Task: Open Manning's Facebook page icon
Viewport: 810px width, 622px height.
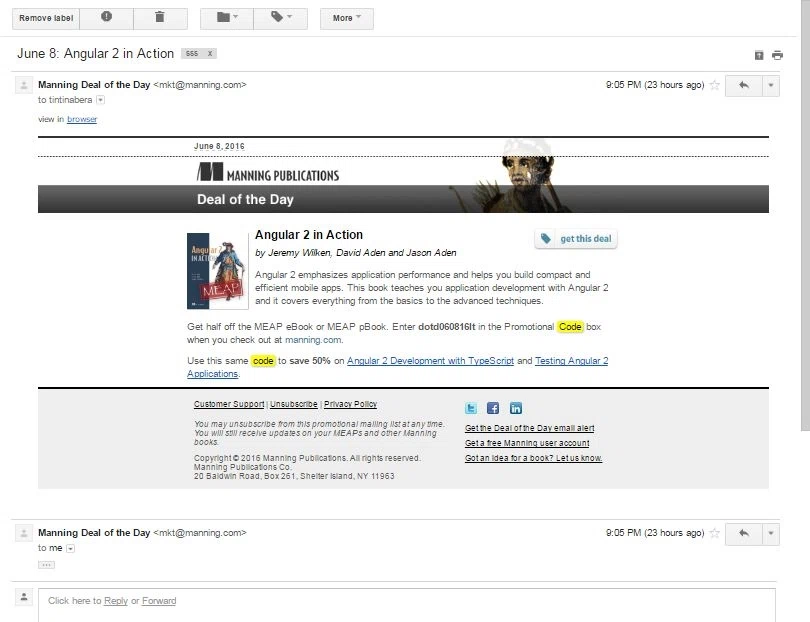Action: [x=493, y=408]
